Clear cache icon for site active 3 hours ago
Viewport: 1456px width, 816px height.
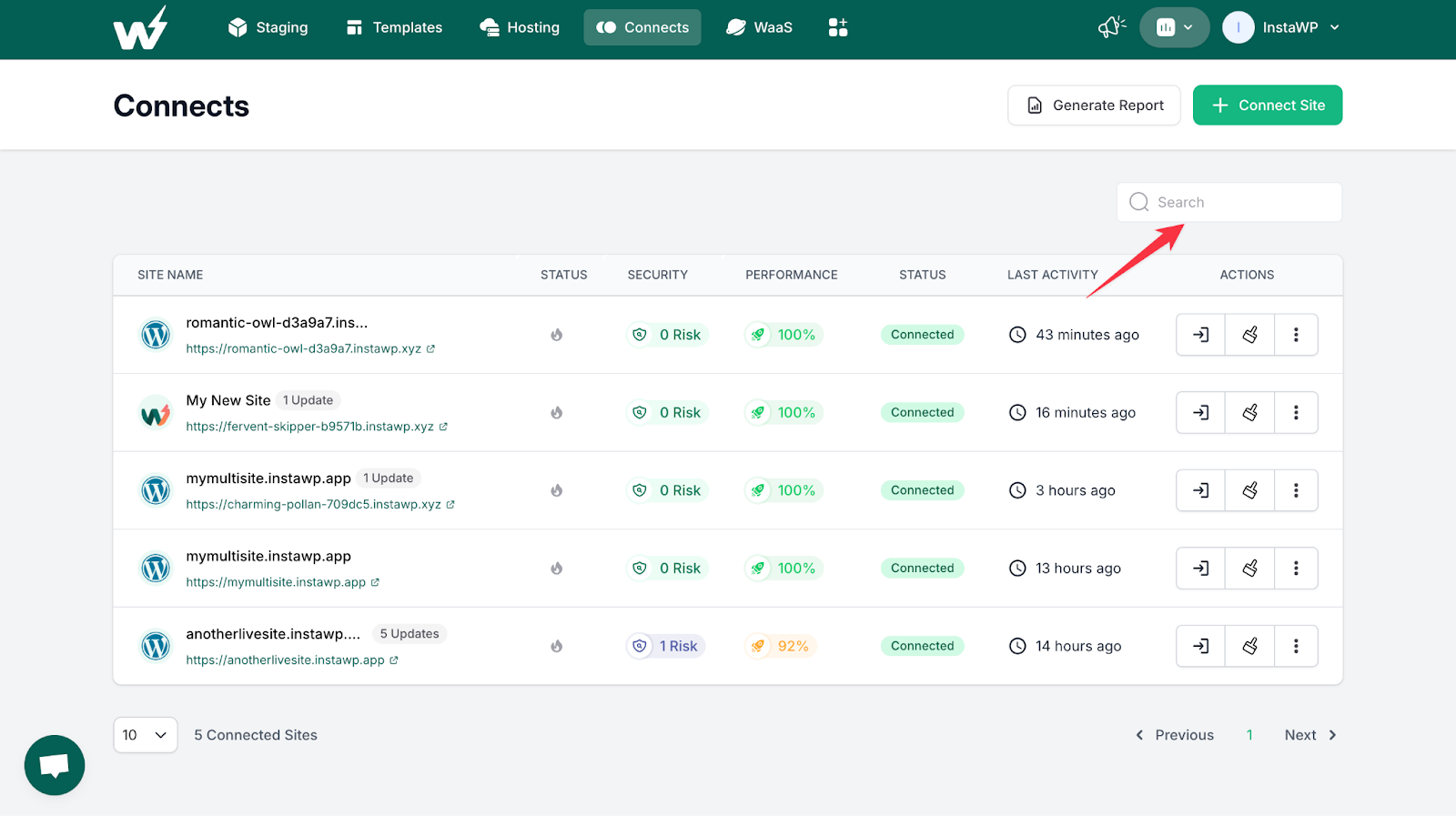(x=1250, y=490)
